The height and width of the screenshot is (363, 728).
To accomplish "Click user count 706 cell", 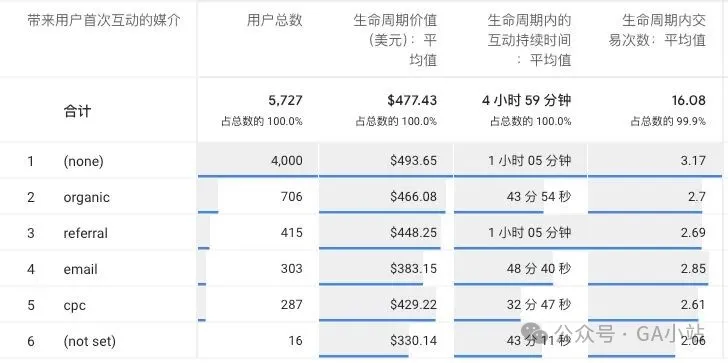I will (x=291, y=197).
